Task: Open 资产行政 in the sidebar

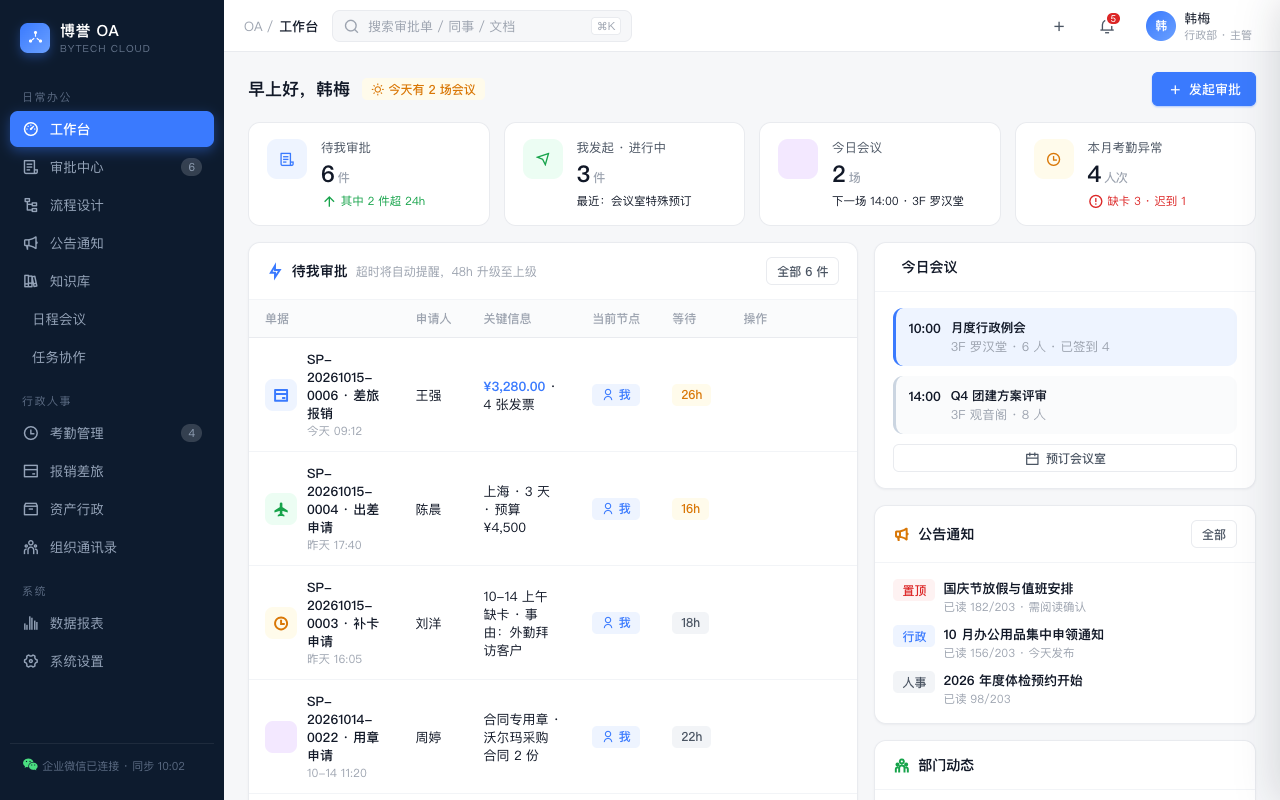Action: click(112, 509)
